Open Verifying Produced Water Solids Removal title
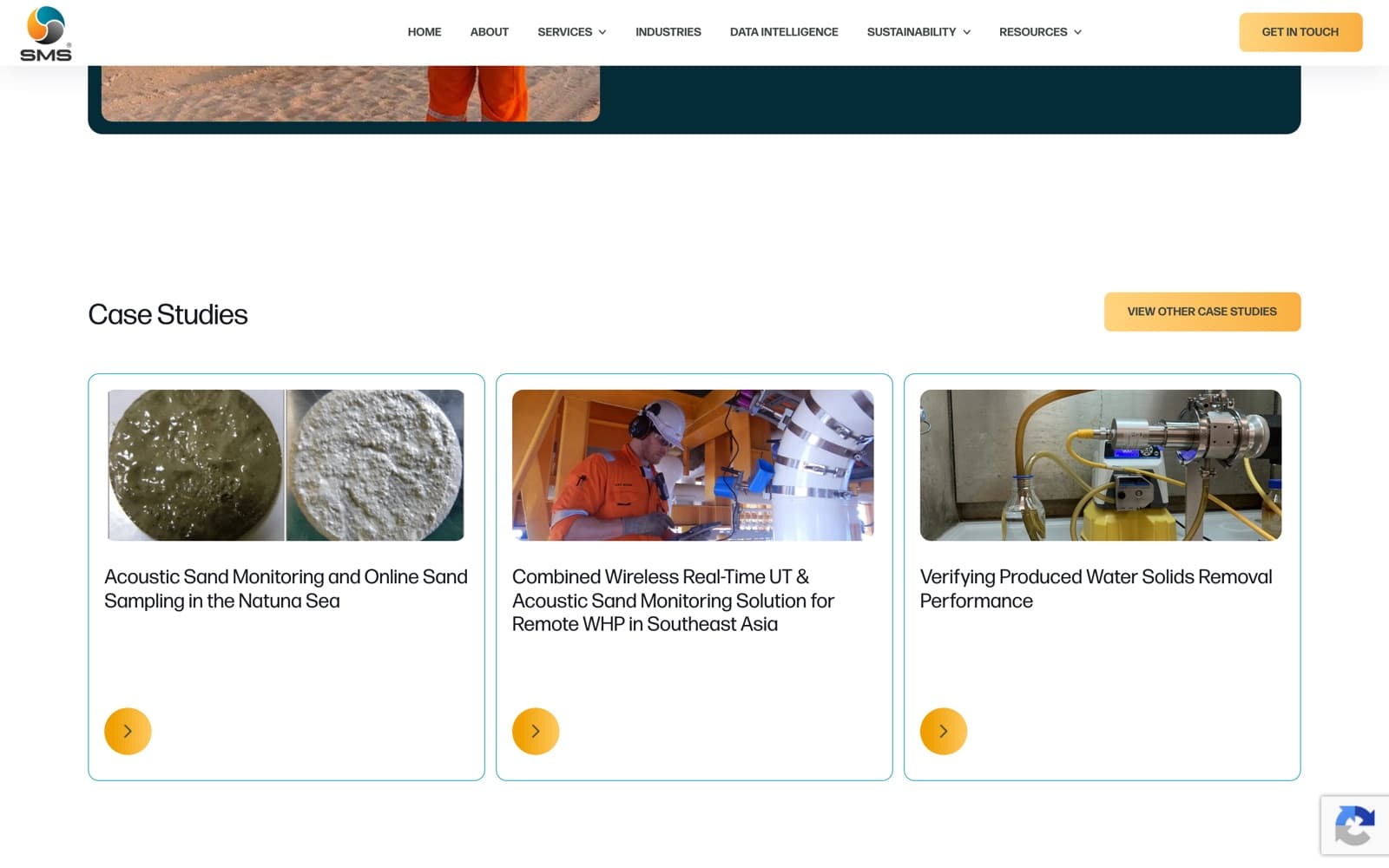Viewport: 1389px width, 868px height. coord(1096,589)
